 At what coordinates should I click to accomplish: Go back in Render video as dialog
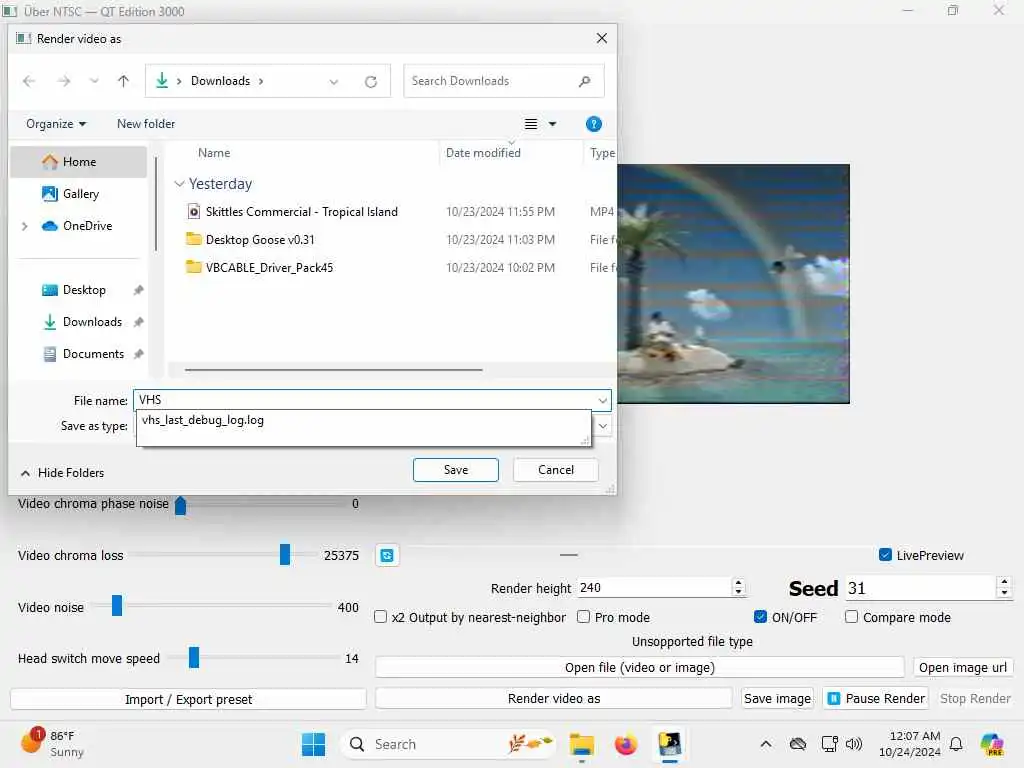pos(29,81)
